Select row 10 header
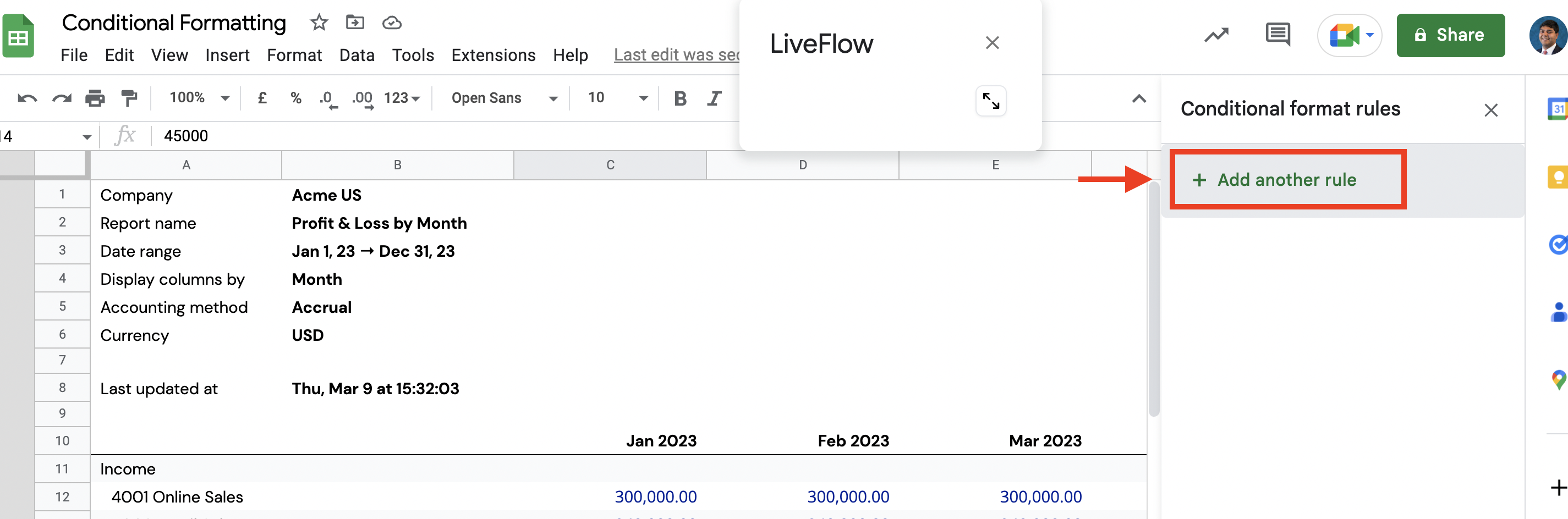 point(62,440)
